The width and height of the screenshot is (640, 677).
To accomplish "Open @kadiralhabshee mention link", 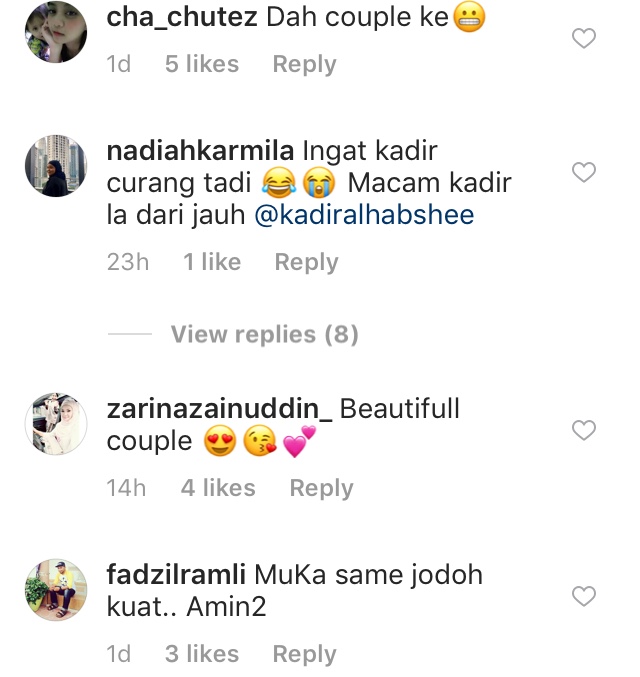I will pyautogui.click(x=364, y=215).
